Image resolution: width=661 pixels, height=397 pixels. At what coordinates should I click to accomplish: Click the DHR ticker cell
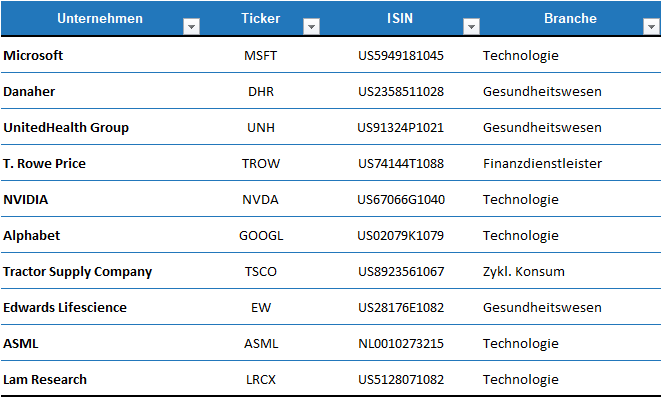(261, 91)
